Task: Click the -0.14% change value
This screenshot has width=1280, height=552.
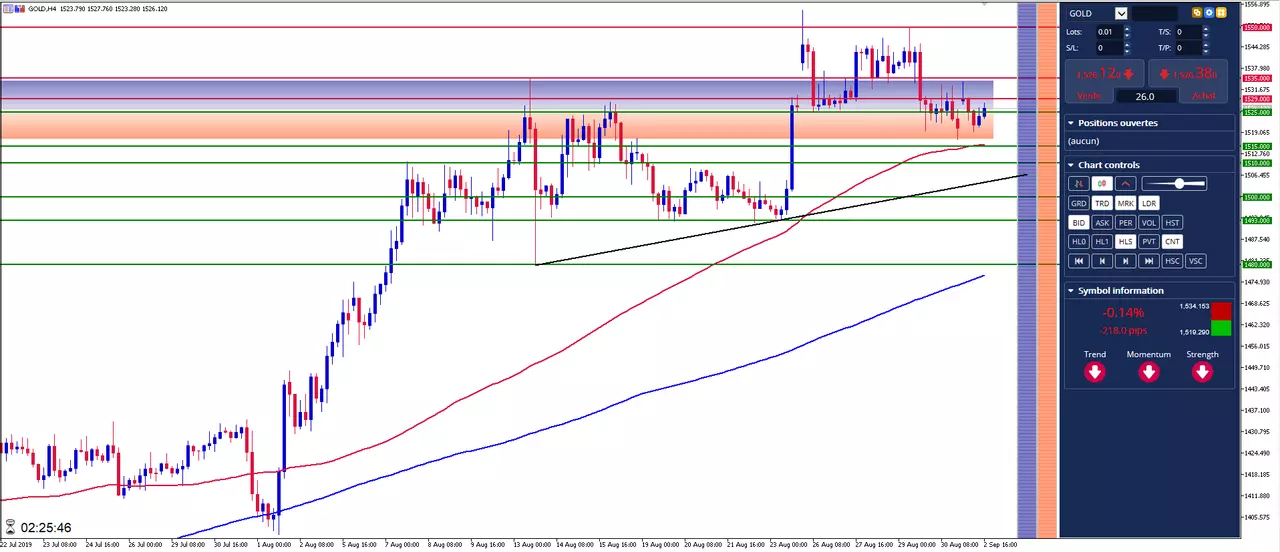Action: [x=1123, y=313]
